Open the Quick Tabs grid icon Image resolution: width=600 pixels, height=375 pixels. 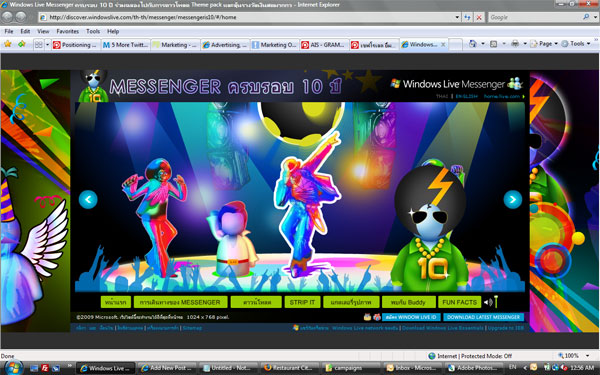(x=39, y=45)
